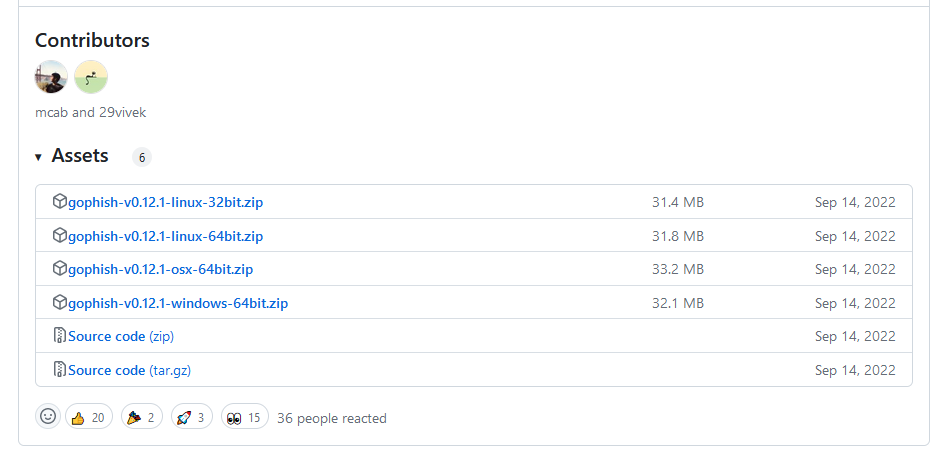Download gophish-v0.12.1-osx-64bit.zip
Screen dimensions: 948x464
tap(160, 269)
